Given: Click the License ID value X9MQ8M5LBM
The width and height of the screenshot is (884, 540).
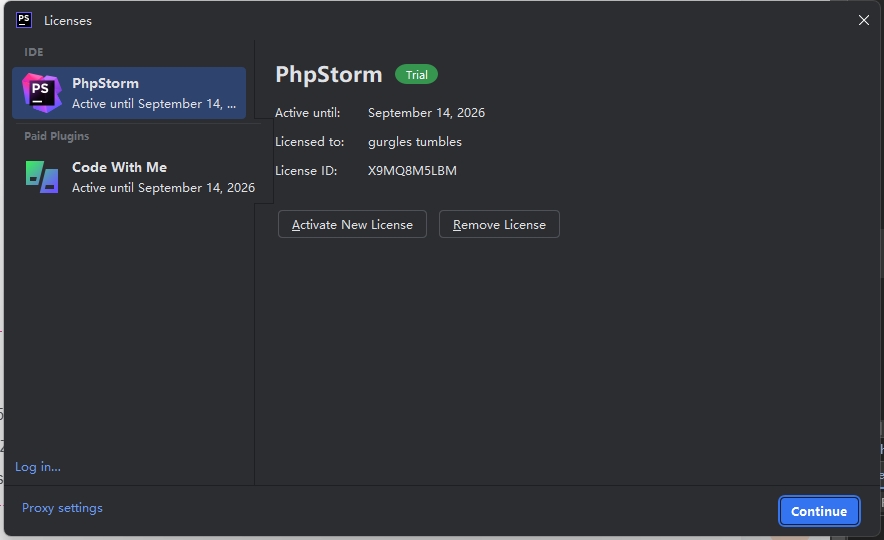Looking at the screenshot, I should [412, 170].
